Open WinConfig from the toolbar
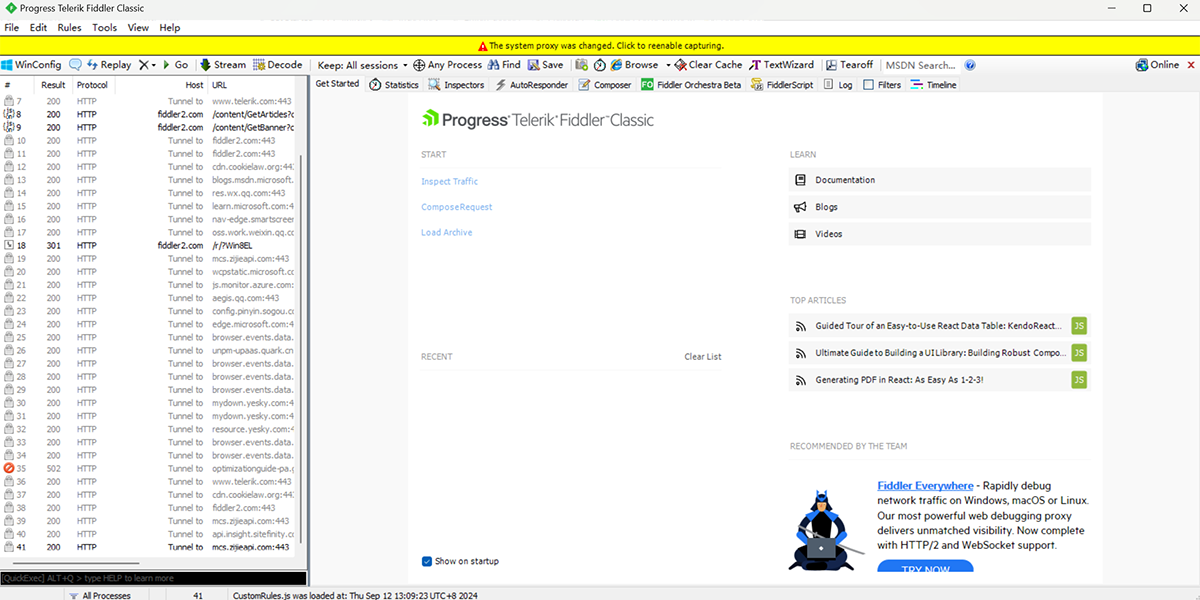 click(x=31, y=65)
